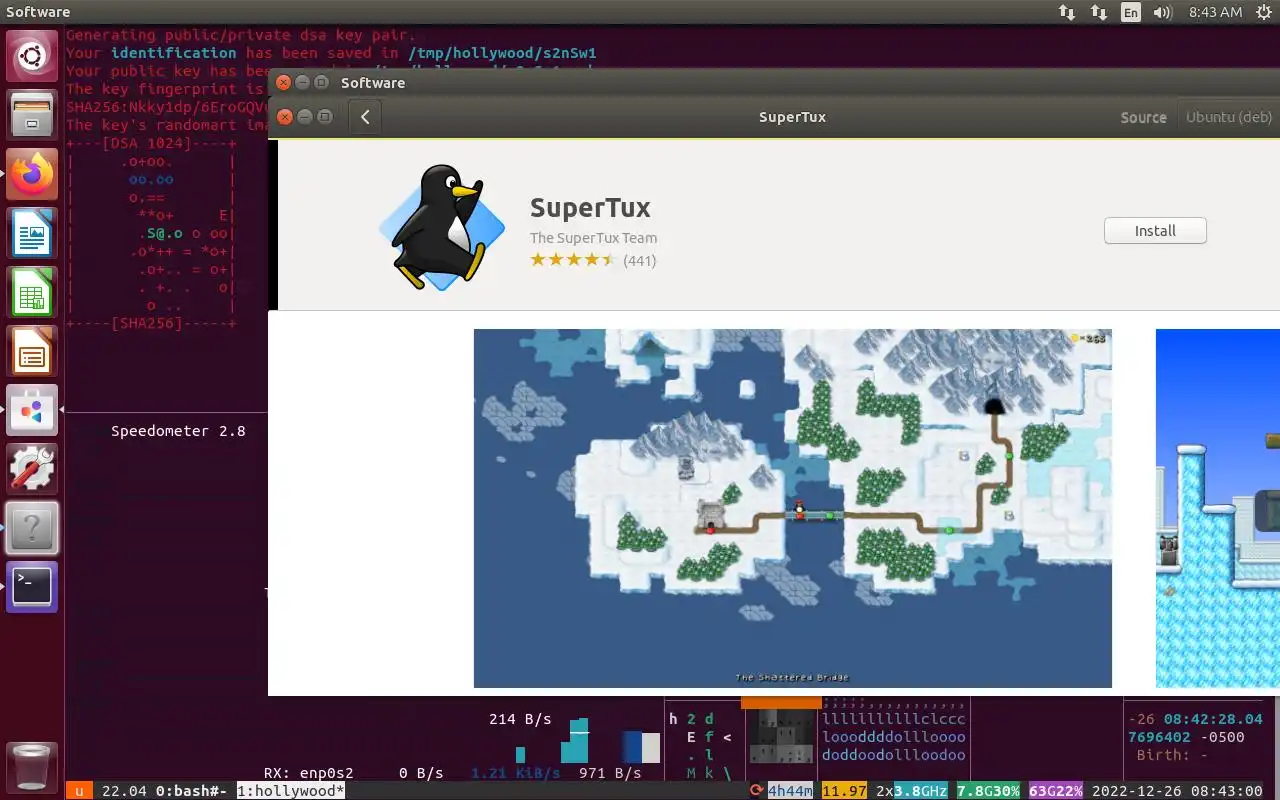Click the 4h44m uptime status entry
The height and width of the screenshot is (800, 1280).
coord(790,791)
